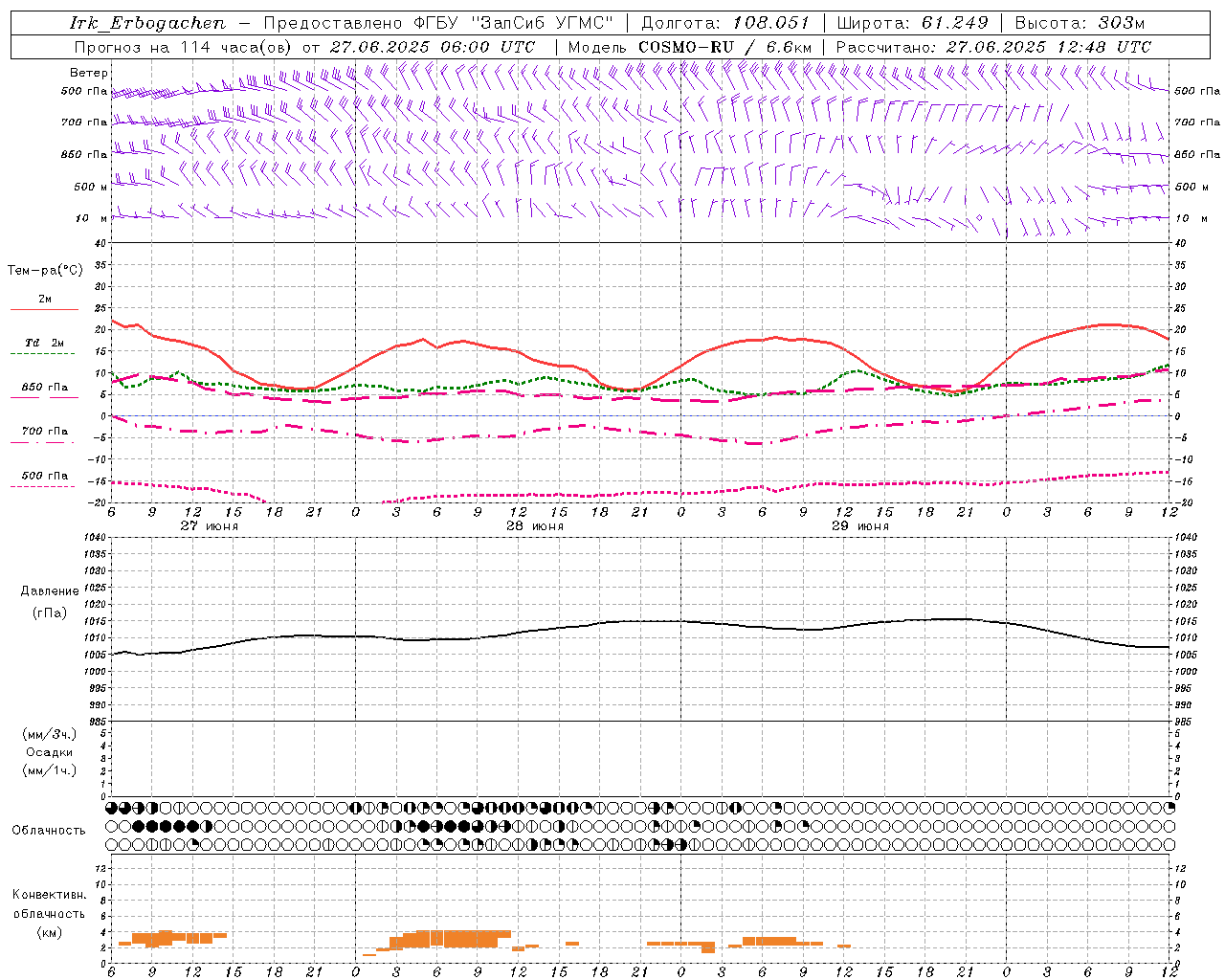Select the (км) convective cloud unit
The width and height of the screenshot is (1225, 980).
click(x=49, y=932)
